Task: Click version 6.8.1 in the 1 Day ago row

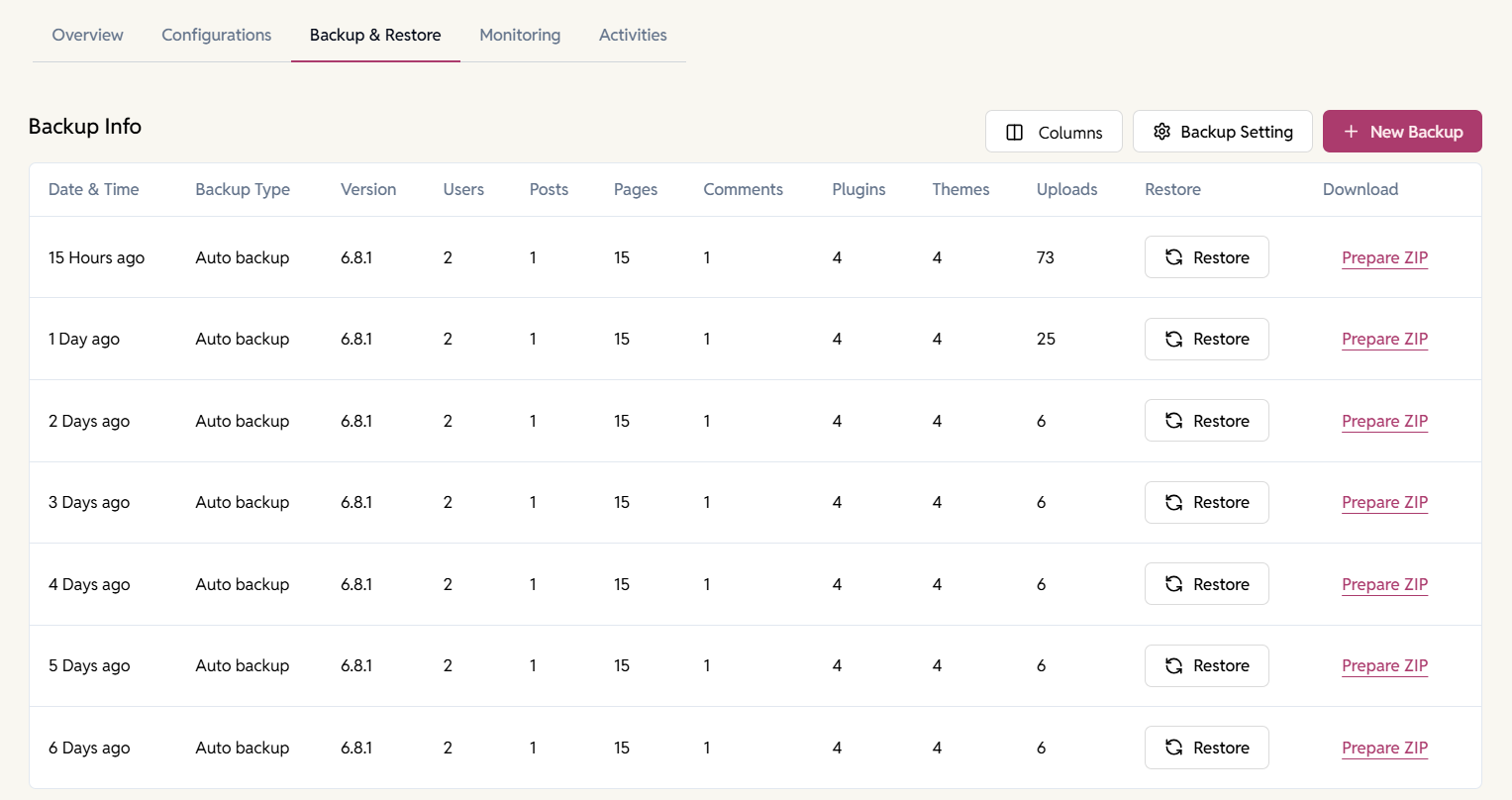Action: pos(356,339)
